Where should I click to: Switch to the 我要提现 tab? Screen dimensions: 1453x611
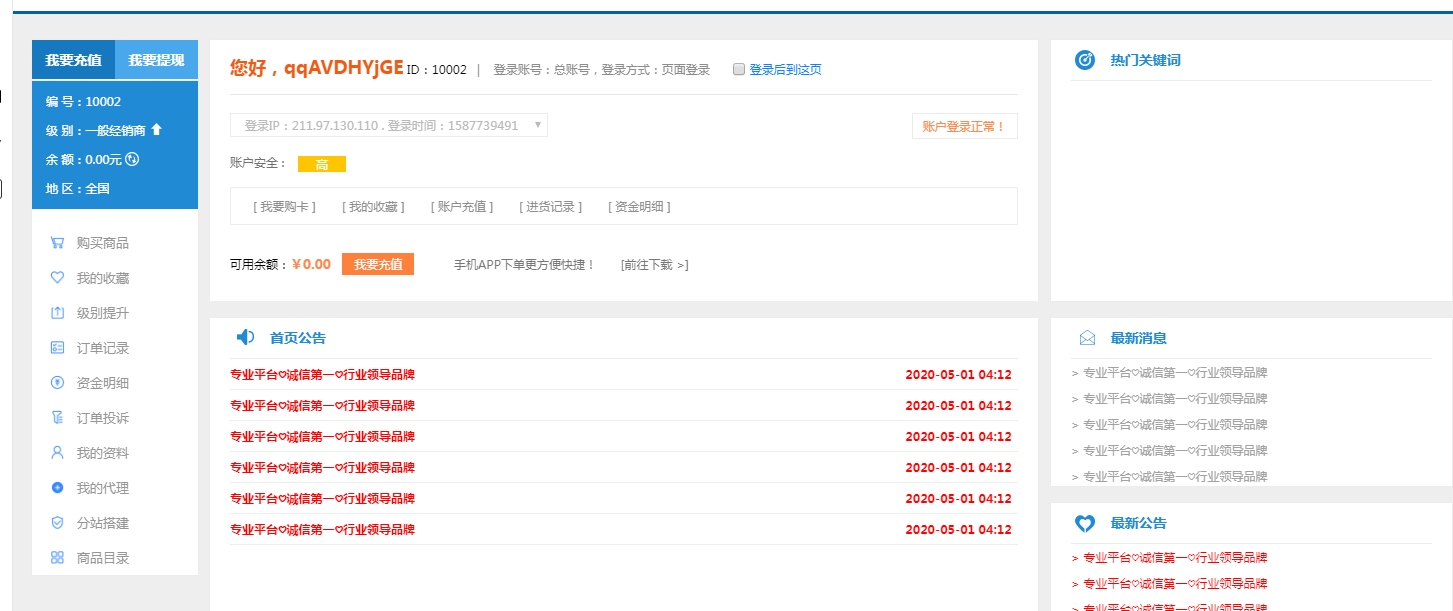point(156,60)
